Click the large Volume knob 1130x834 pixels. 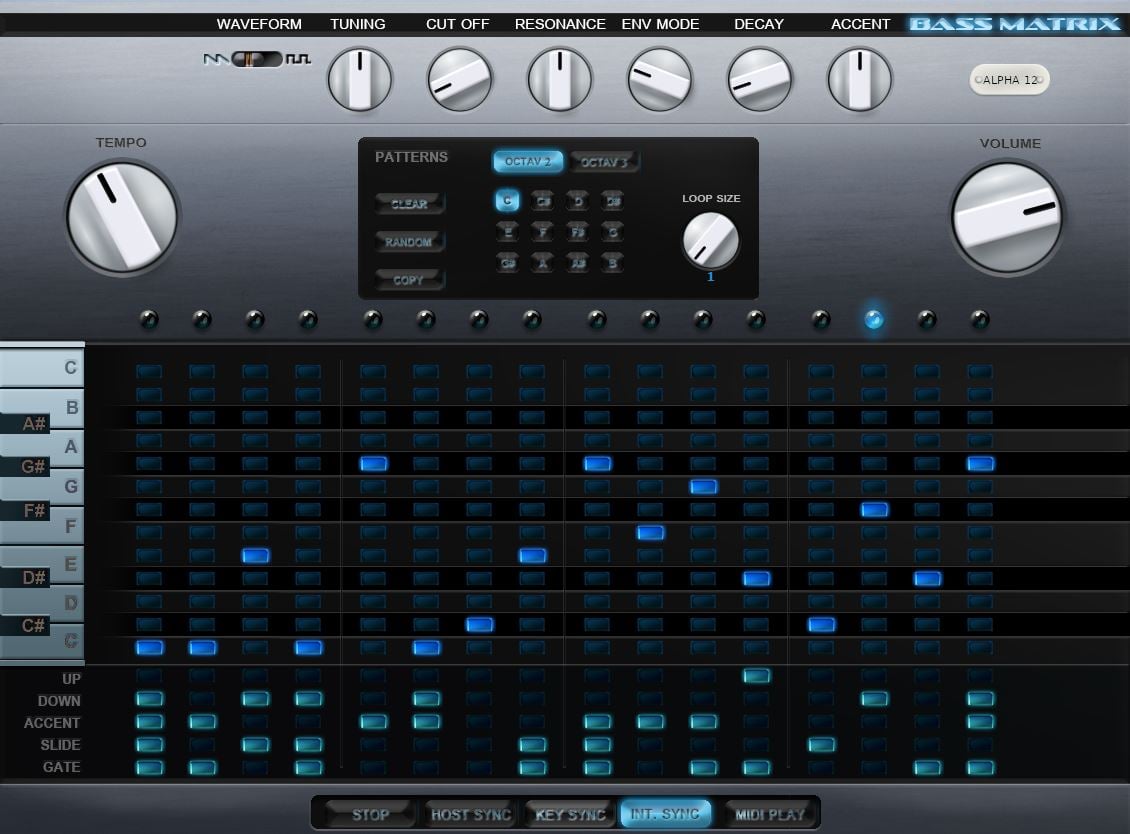(1006, 217)
